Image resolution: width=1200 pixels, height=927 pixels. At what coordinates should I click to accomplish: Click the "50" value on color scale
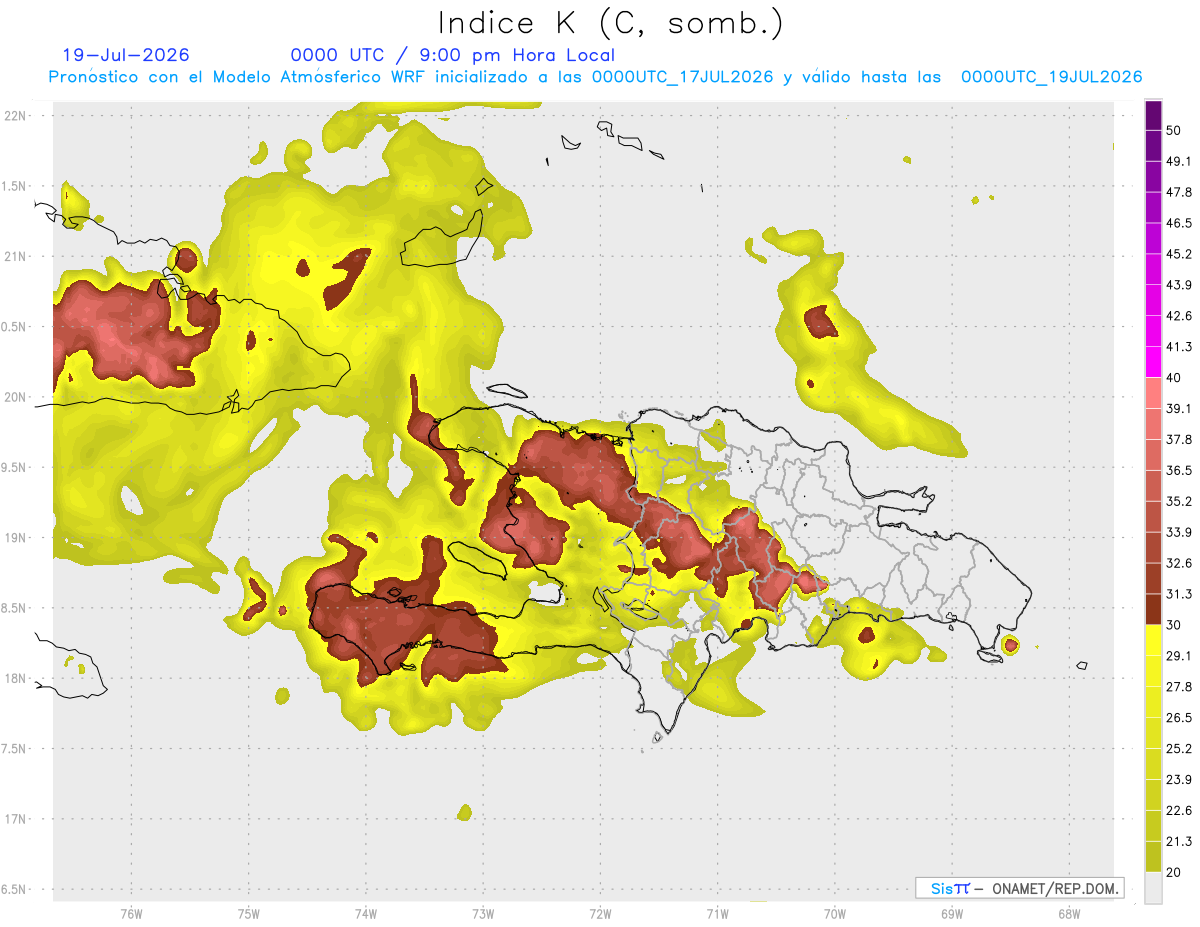click(x=1174, y=131)
